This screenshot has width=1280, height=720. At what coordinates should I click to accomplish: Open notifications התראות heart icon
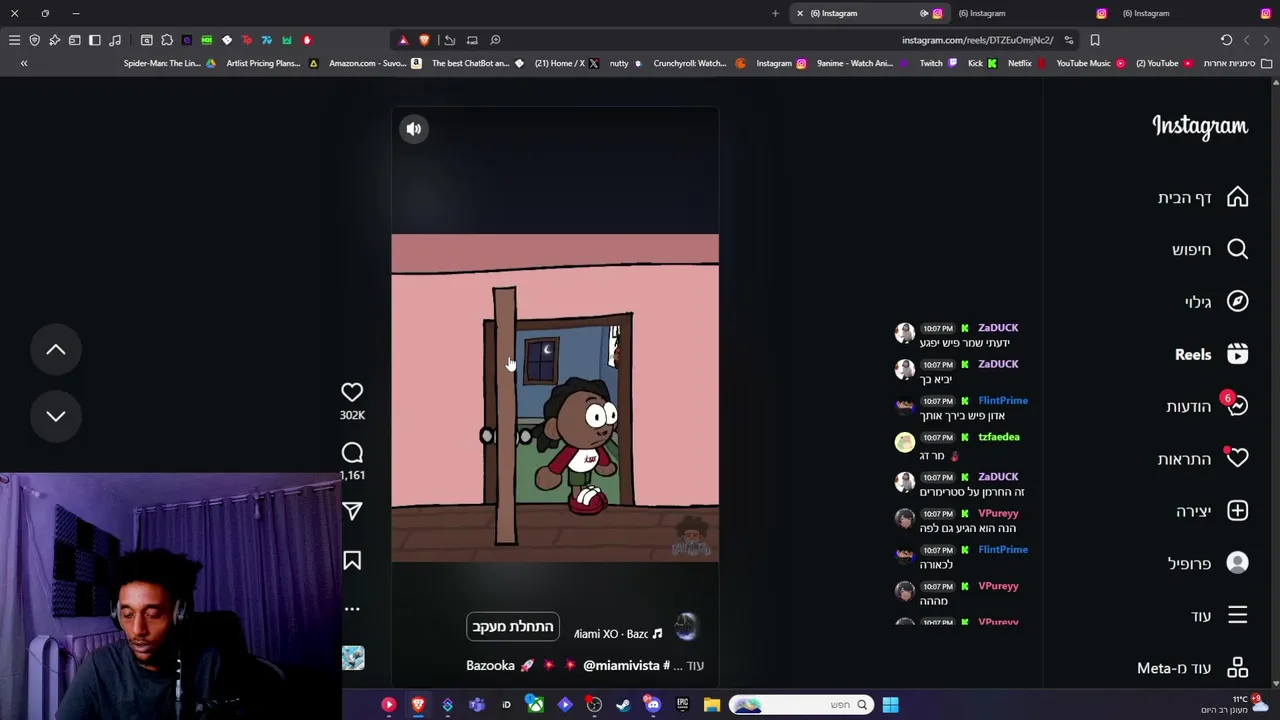[x=1203, y=459]
